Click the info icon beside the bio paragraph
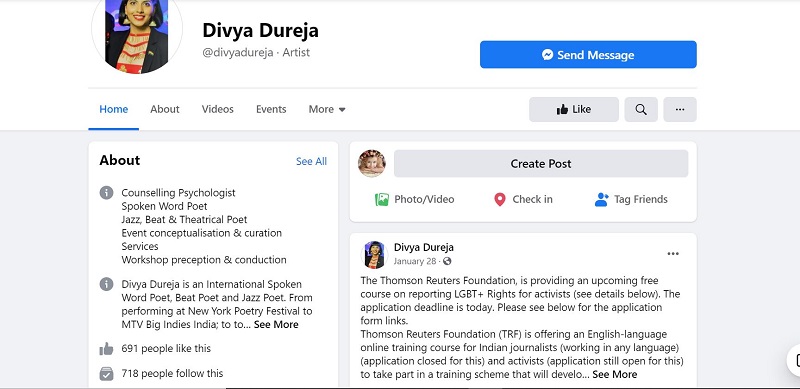This screenshot has width=800, height=389. 106,284
